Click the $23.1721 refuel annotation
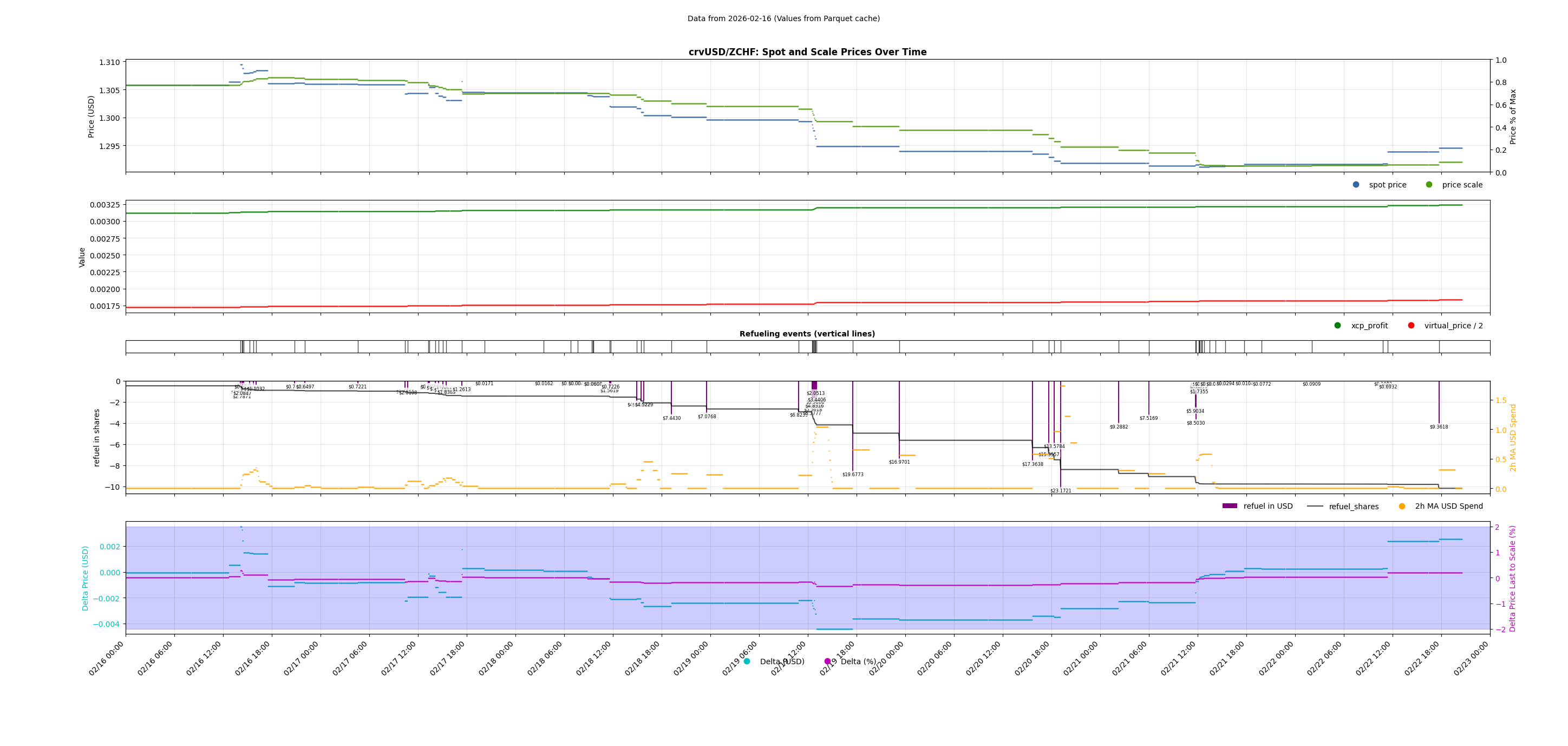 pyautogui.click(x=1060, y=491)
